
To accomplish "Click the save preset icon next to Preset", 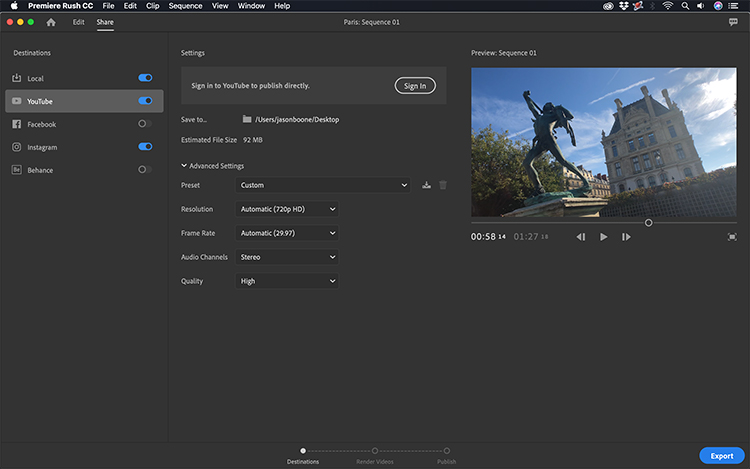I will pyautogui.click(x=427, y=185).
